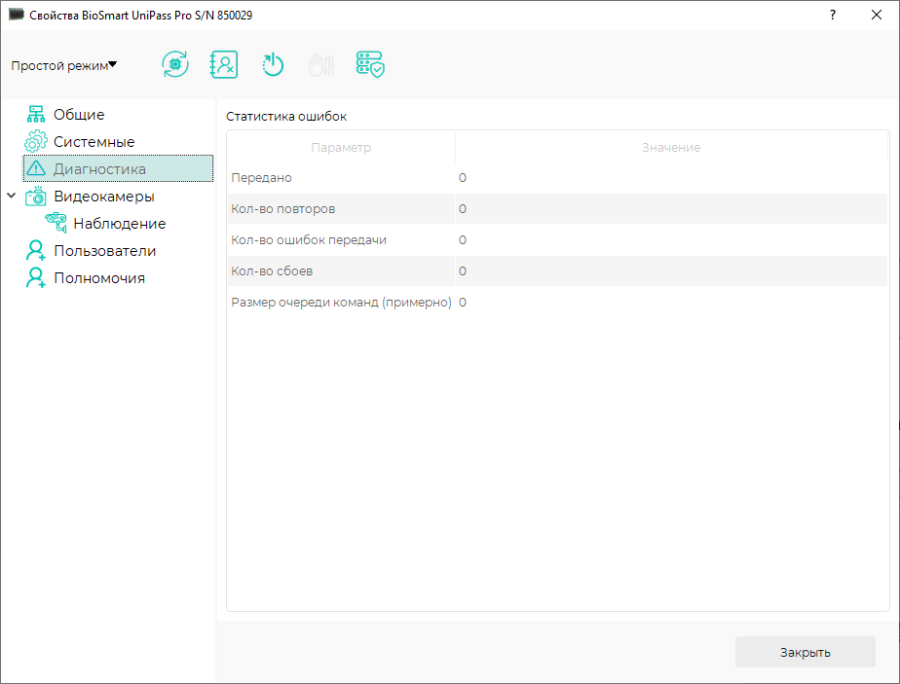Viewport: 900px width, 684px height.
Task: Click the Закрыть button
Action: 805,652
